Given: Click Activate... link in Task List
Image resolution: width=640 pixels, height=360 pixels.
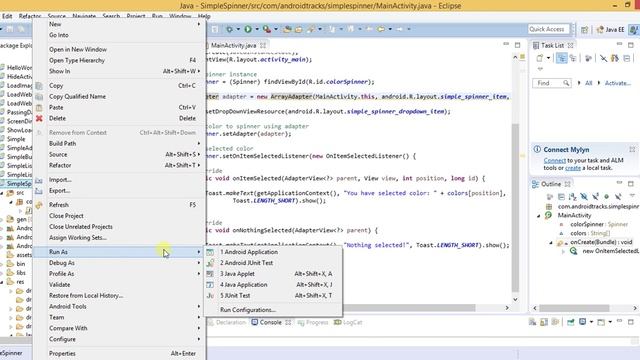Looking at the screenshot, I should pos(618,83).
